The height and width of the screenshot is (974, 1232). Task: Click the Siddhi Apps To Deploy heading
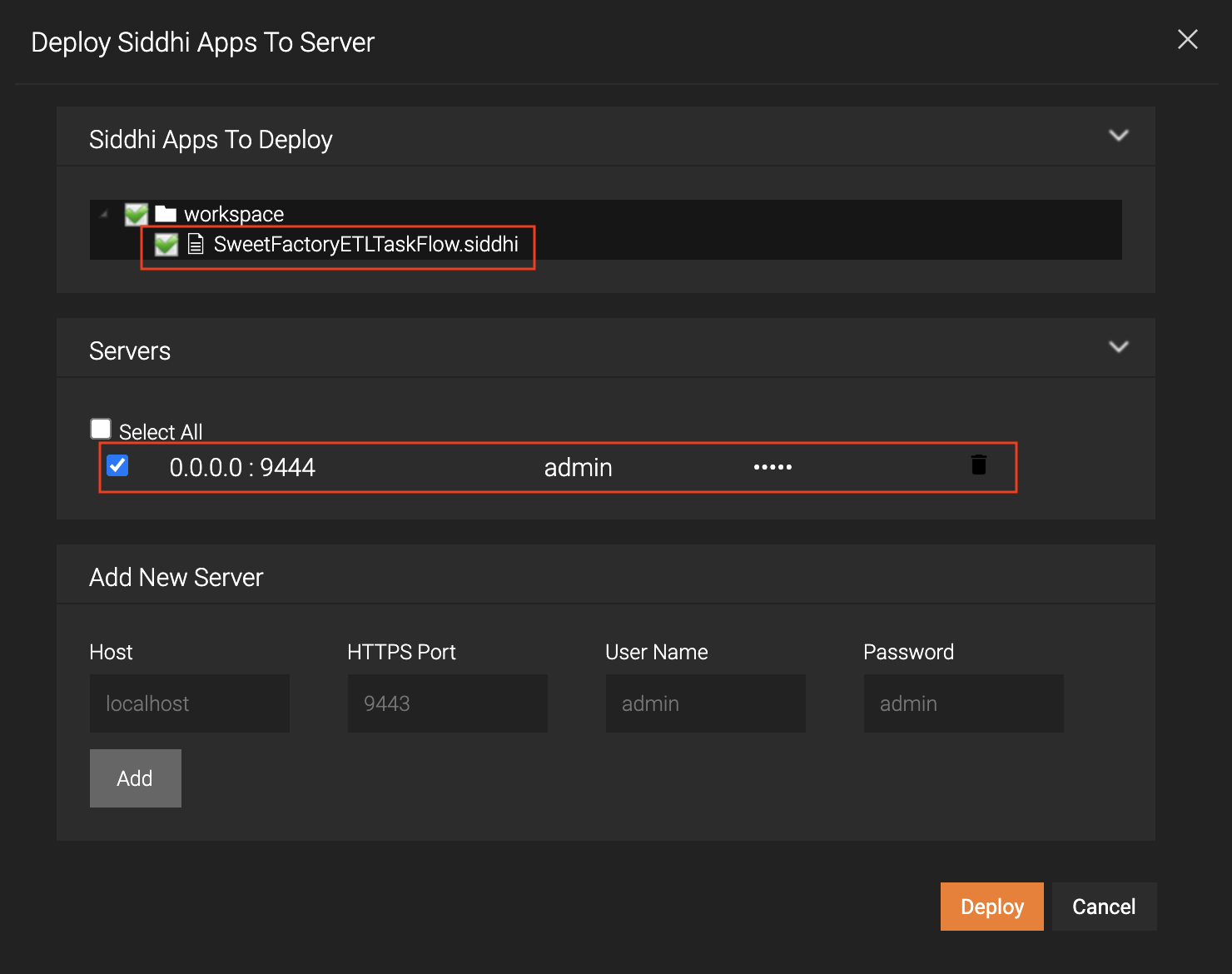point(211,140)
